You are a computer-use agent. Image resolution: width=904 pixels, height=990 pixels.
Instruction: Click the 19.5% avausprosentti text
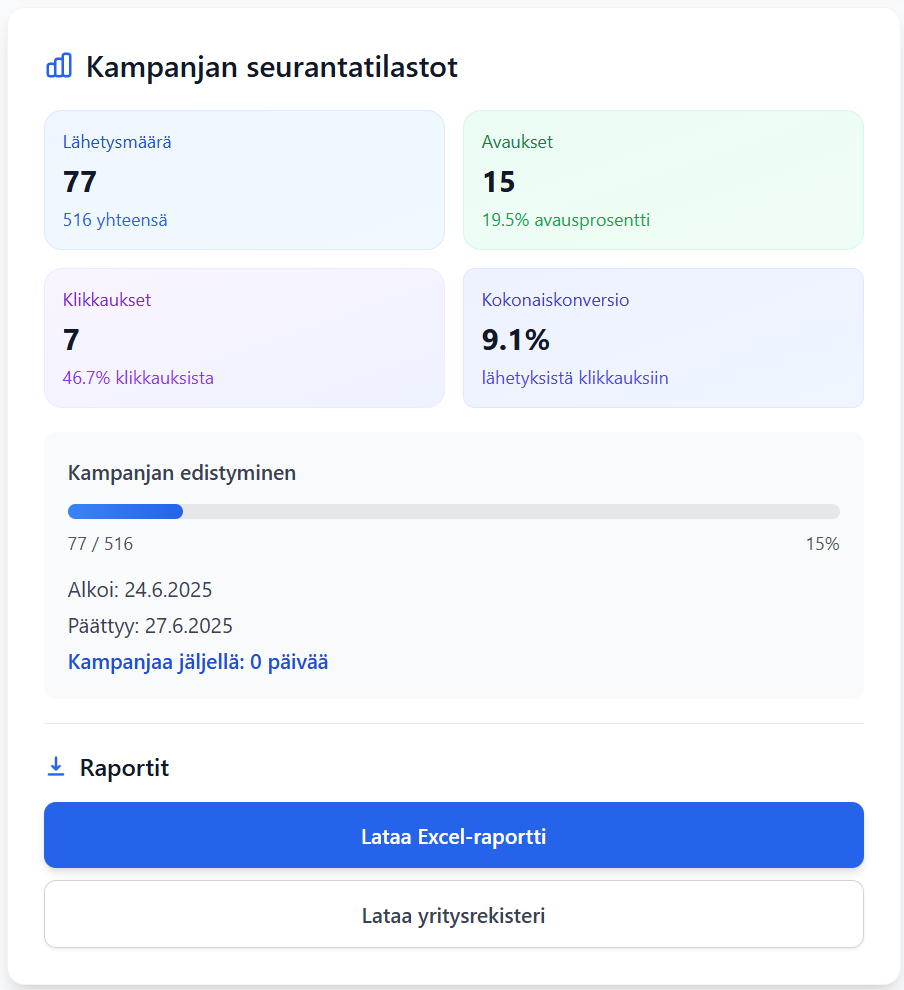(565, 220)
